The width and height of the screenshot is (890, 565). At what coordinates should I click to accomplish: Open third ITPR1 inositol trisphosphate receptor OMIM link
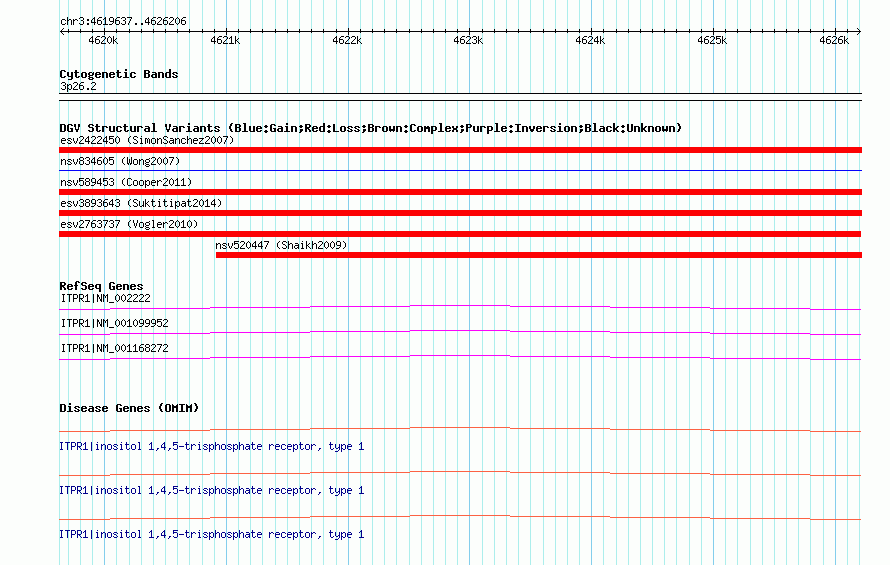212,534
